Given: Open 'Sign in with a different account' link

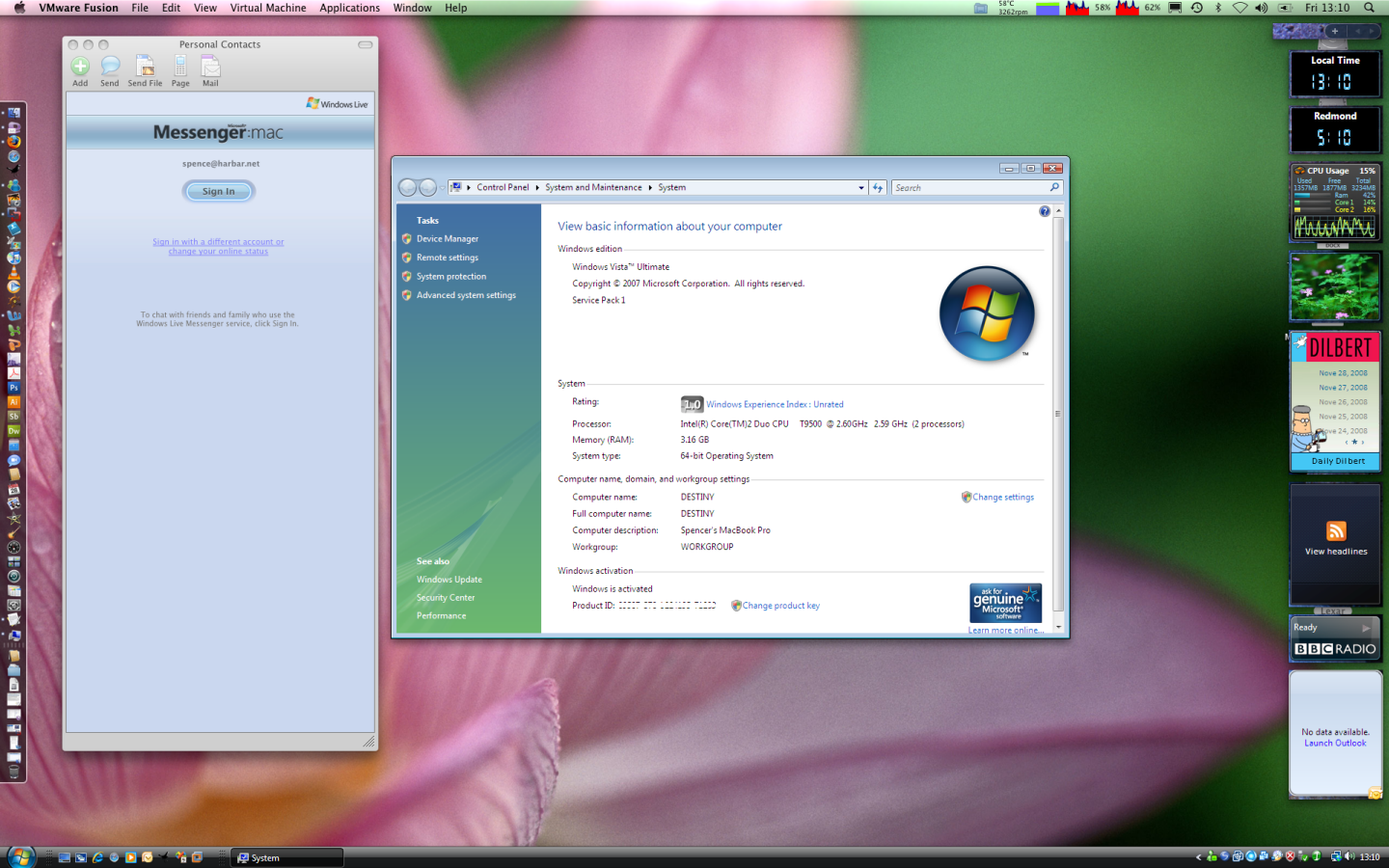Looking at the screenshot, I should pyautogui.click(x=218, y=247).
